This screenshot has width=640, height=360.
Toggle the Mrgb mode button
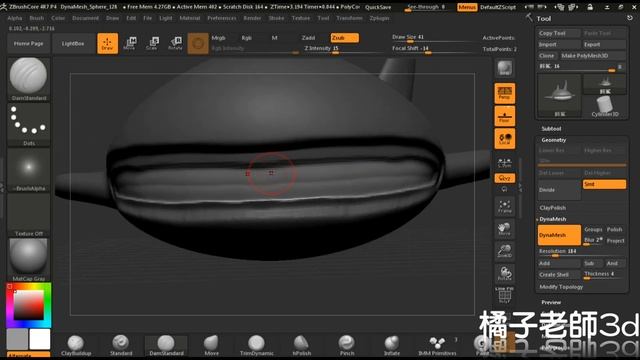218,38
